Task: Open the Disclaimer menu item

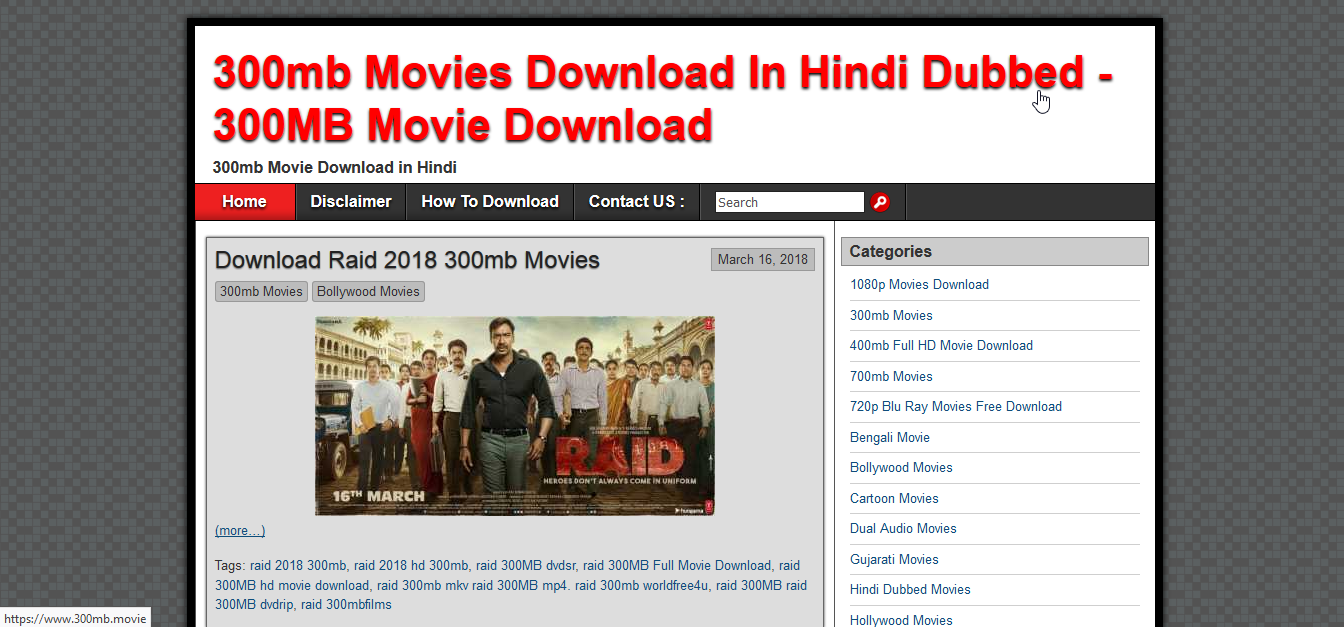Action: [351, 202]
